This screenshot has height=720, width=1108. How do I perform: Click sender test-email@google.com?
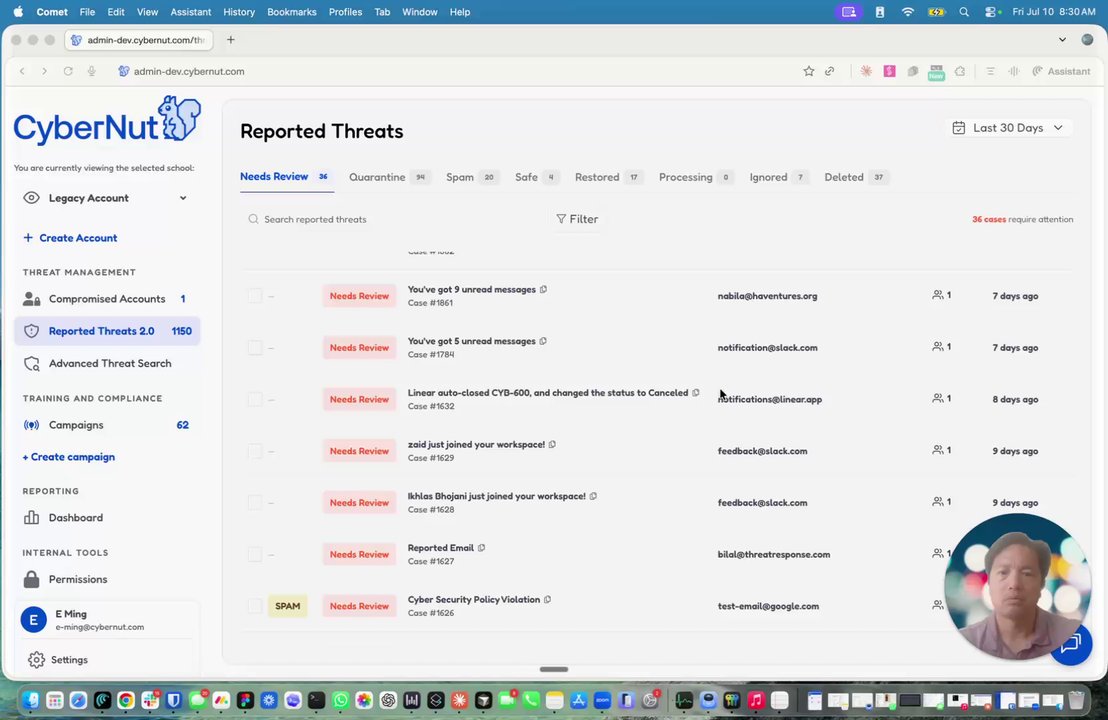click(x=768, y=606)
